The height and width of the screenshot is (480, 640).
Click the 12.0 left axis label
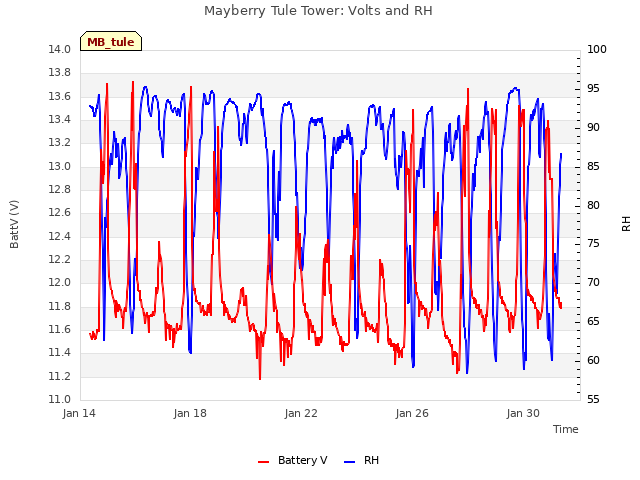point(60,283)
